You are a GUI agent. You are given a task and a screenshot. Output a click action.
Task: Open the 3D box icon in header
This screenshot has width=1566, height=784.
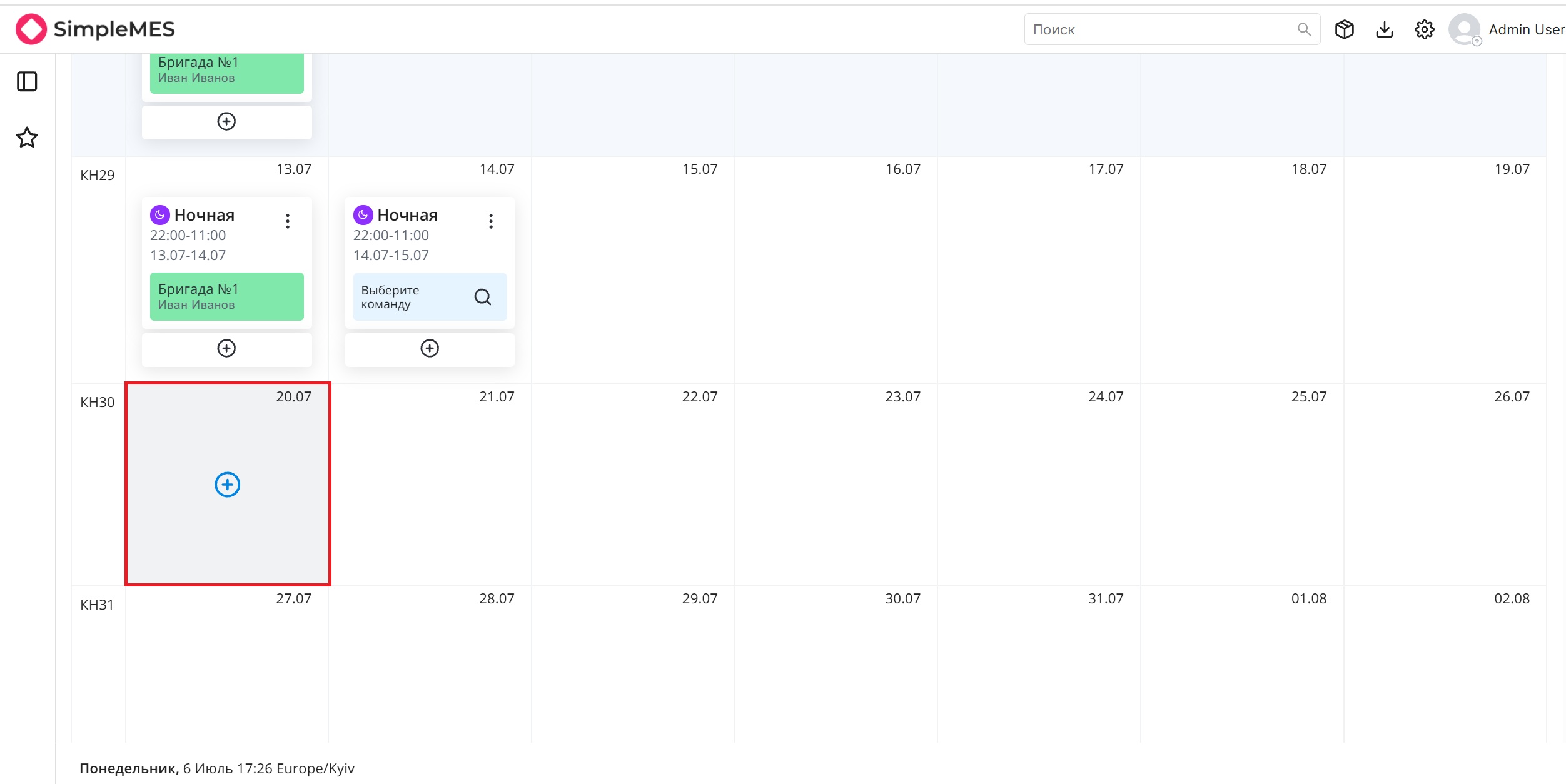tap(1344, 29)
